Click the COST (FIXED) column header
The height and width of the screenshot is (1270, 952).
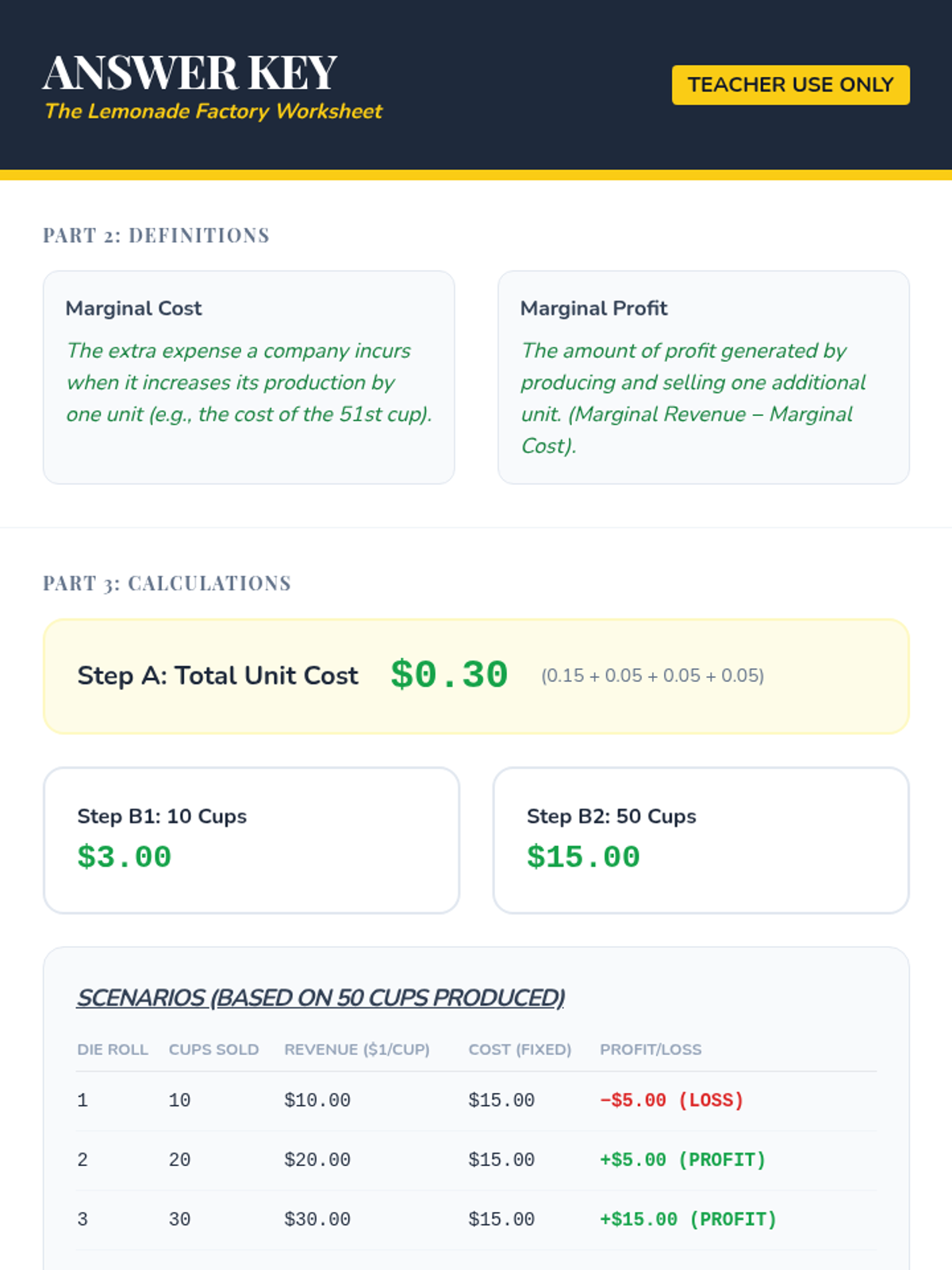click(520, 1049)
